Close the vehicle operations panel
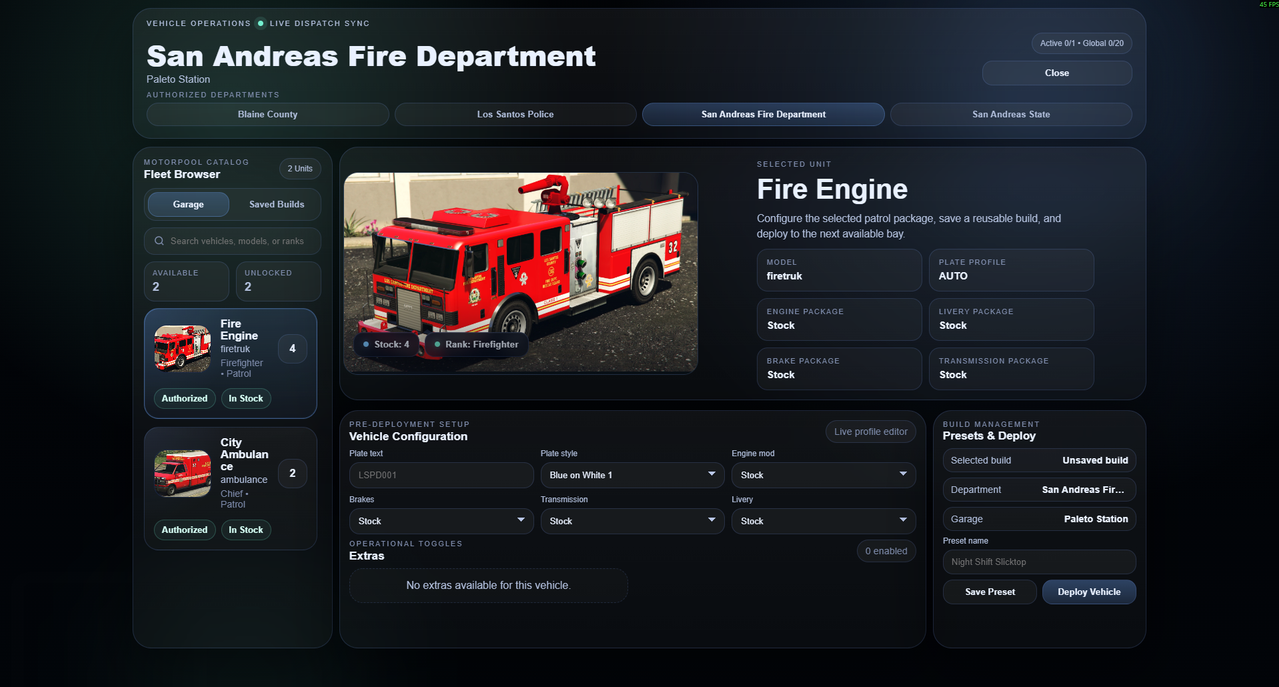Screen dimensions: 1279x687 (x=1057, y=73)
